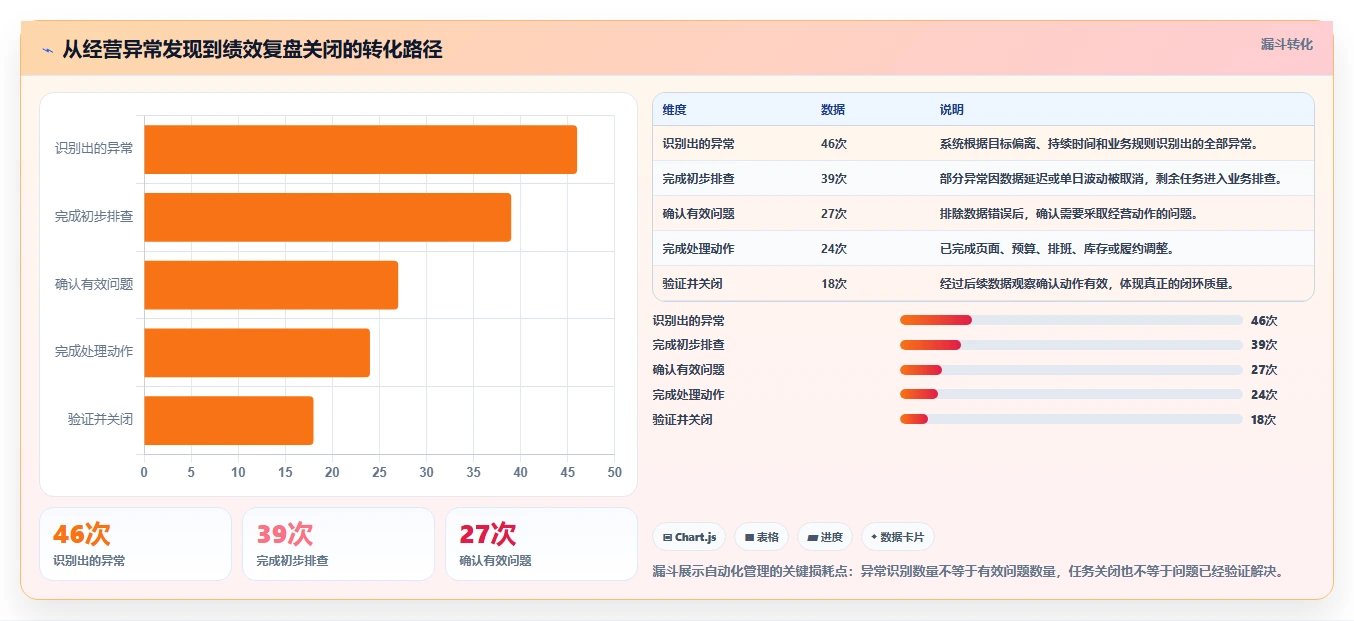Click the description starting 排除数据错误后
Image resolution: width=1354 pixels, height=621 pixels.
1069,214
